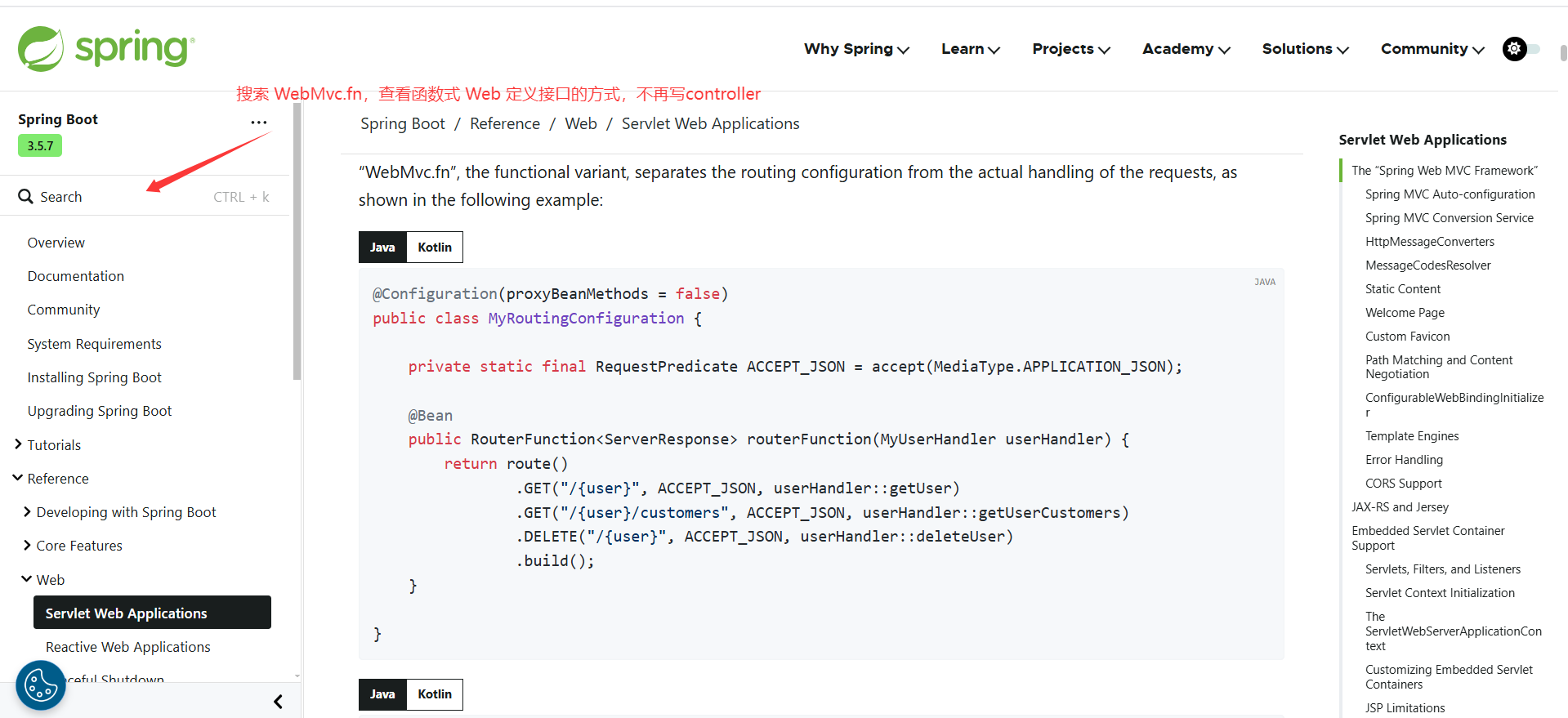This screenshot has height=718, width=1568.
Task: Open Documentation in sidebar
Action: tap(76, 276)
